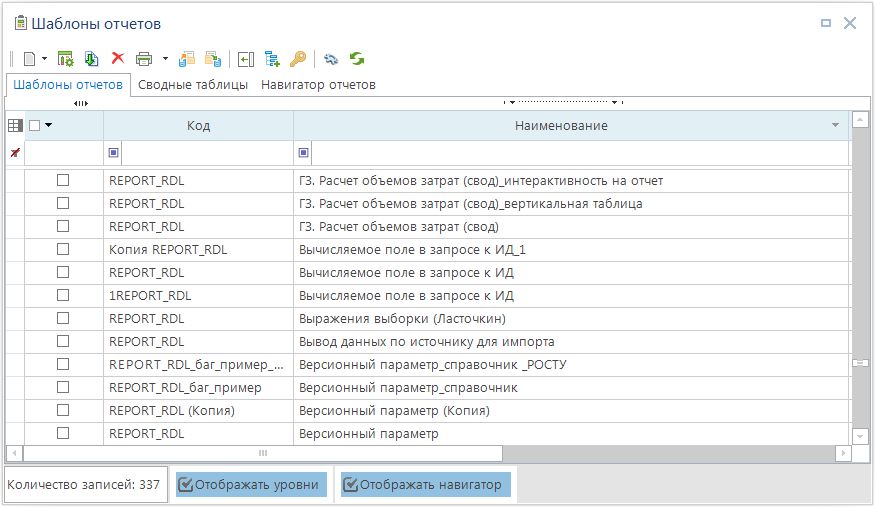Click the green download arrow document icon
The image size is (875, 507).
coord(91,59)
